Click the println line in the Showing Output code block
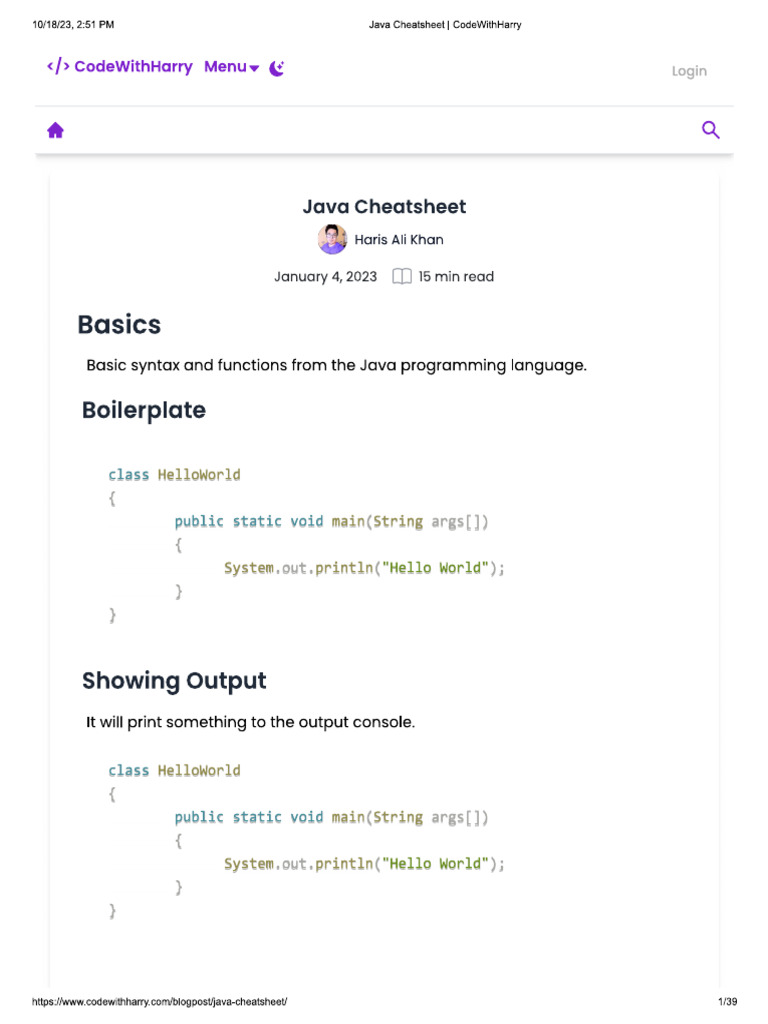Viewport: 768px width, 1024px height. pyautogui.click(x=364, y=864)
